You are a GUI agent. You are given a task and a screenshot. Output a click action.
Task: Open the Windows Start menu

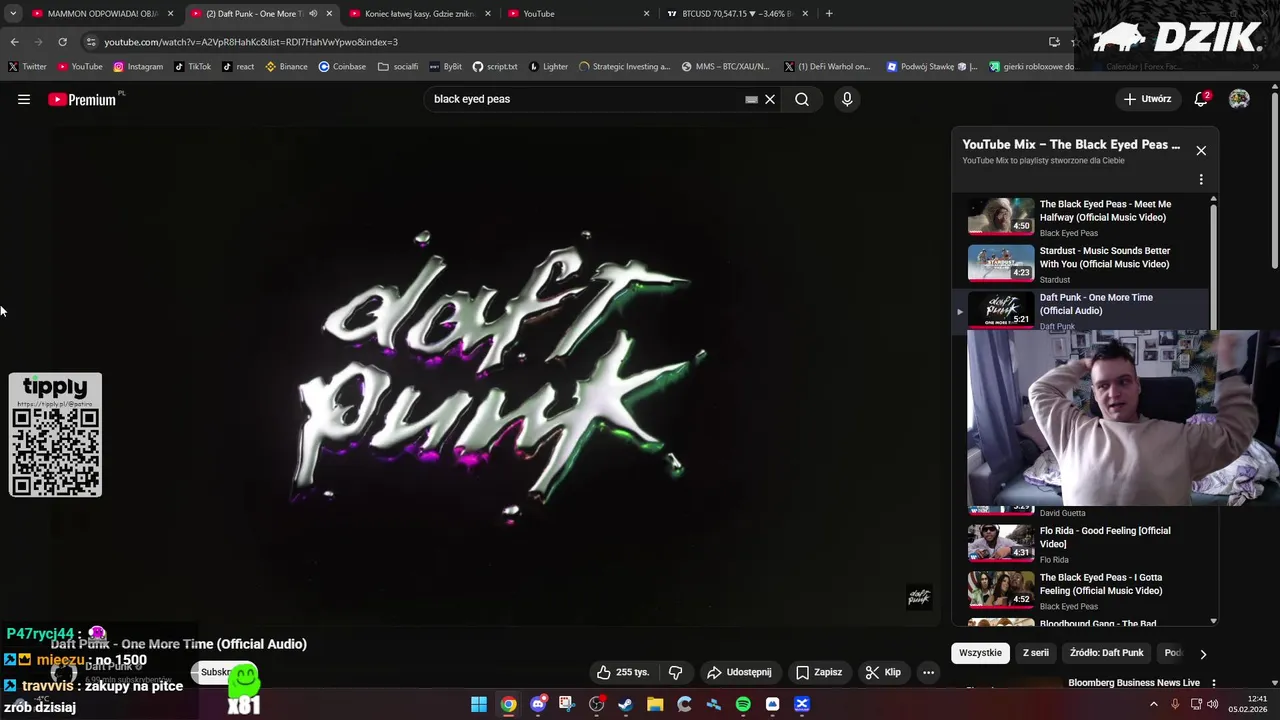coord(479,704)
